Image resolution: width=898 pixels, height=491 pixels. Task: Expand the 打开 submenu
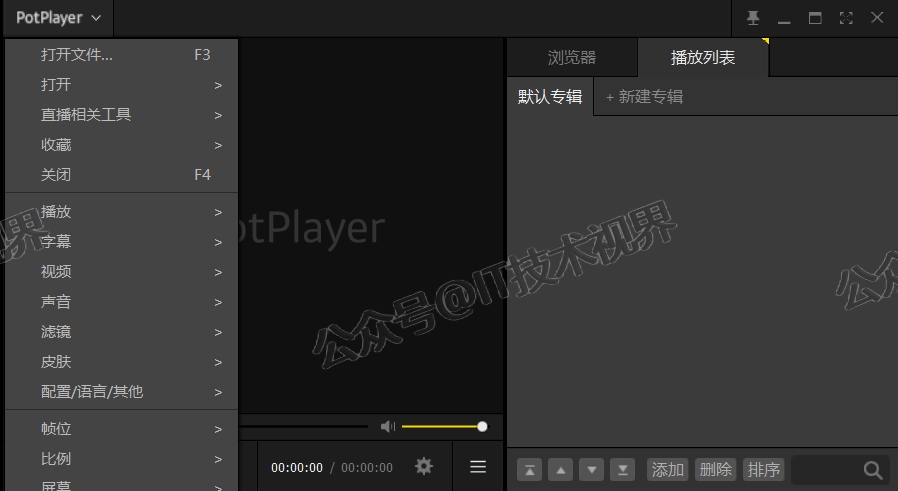tap(121, 85)
